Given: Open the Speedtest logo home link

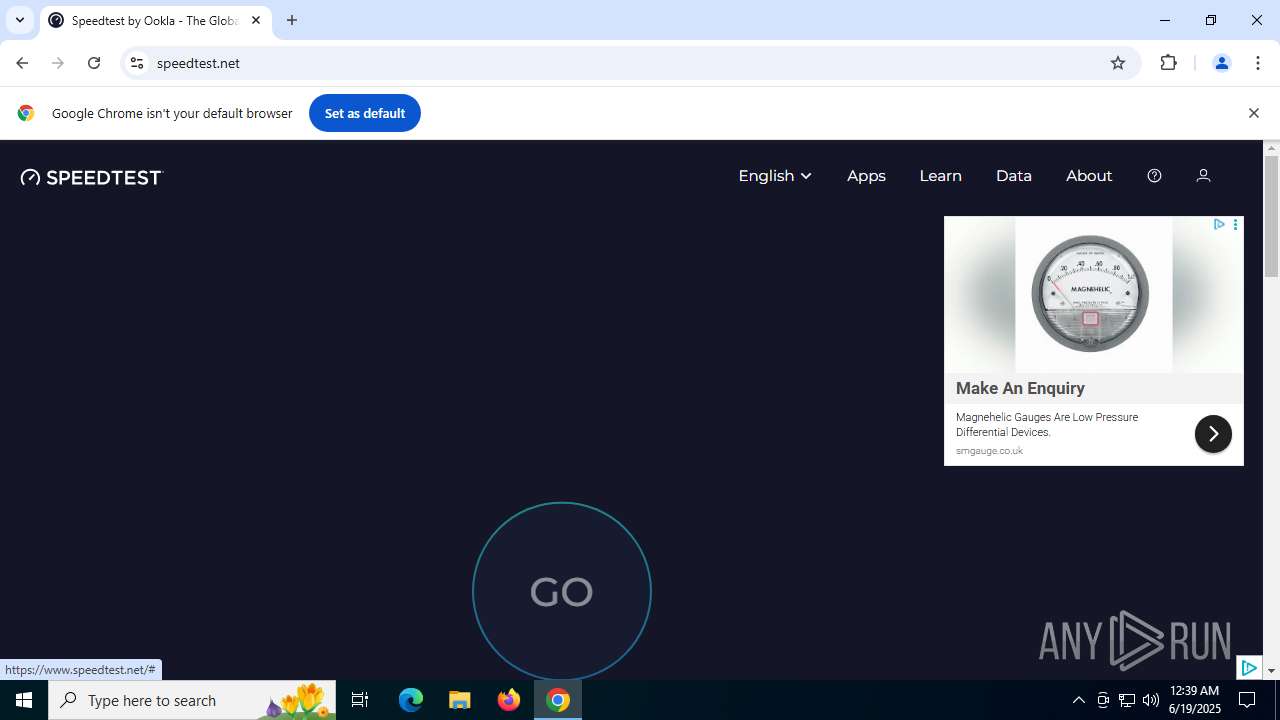Looking at the screenshot, I should [91, 177].
